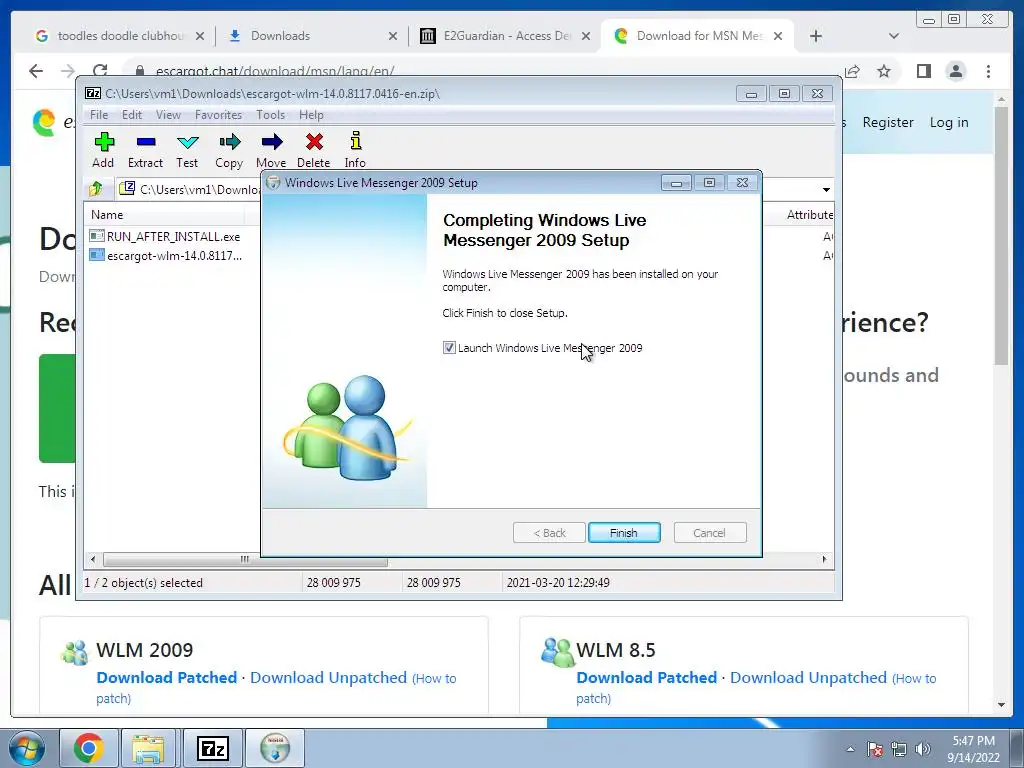The height and width of the screenshot is (768, 1024).
Task: Open the Chrome tab search chevron
Action: coord(894,36)
